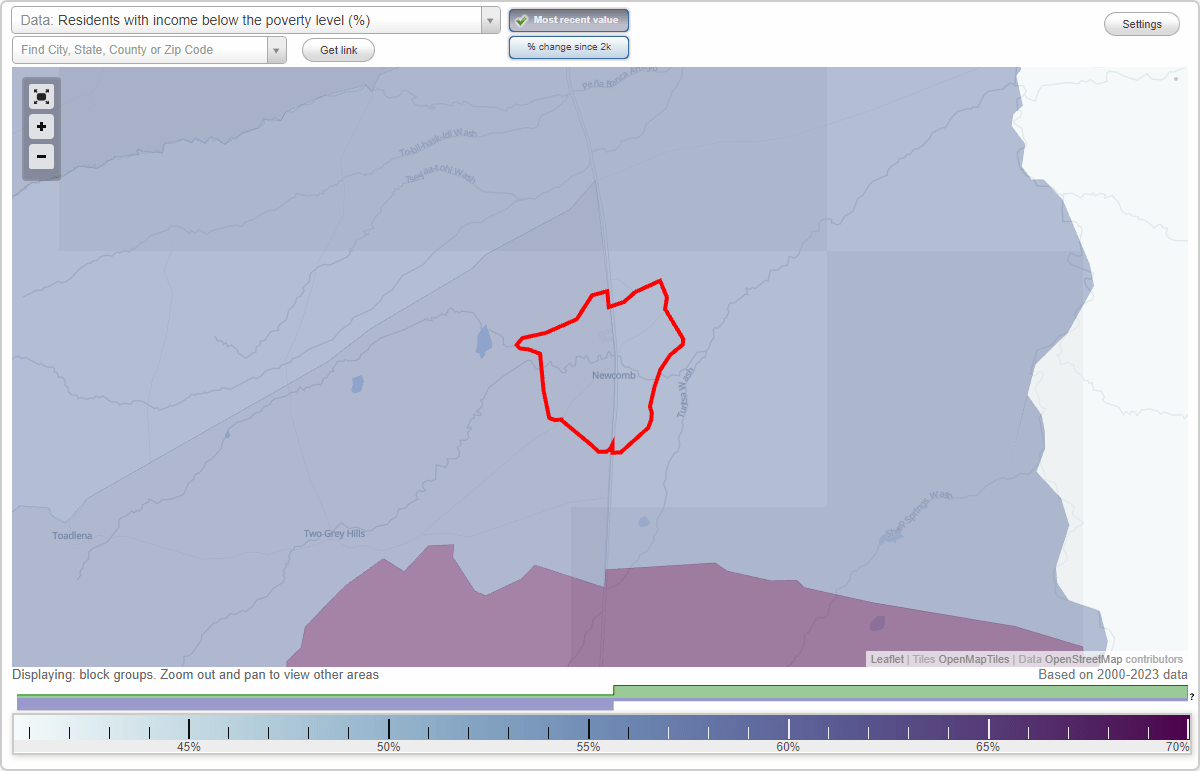Zoom in using the plus icon
The image size is (1200, 771).
tap(41, 127)
